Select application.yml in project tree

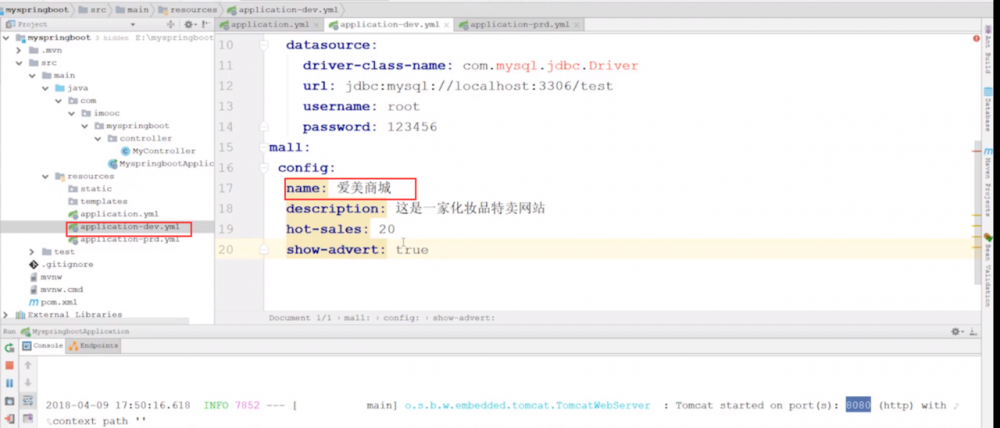coord(114,214)
